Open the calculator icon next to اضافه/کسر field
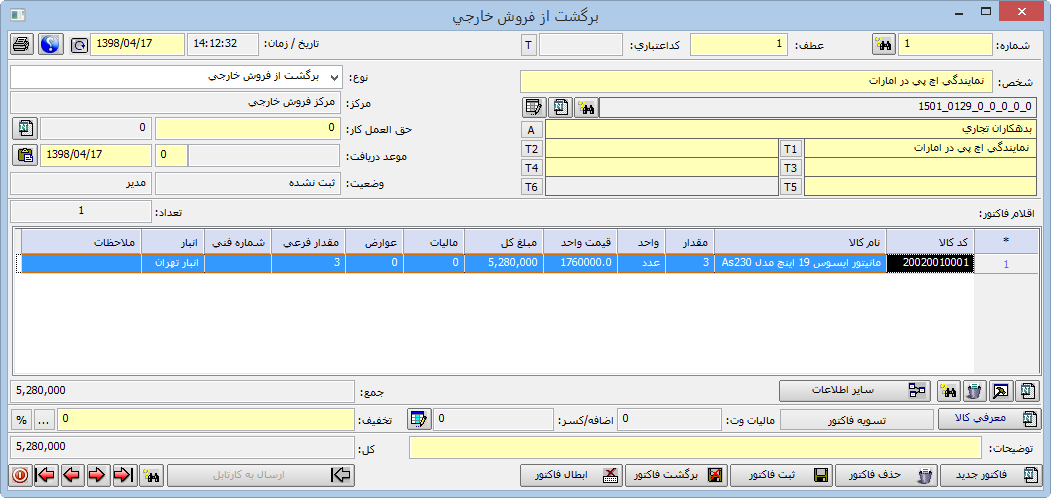Screen dimensions: 1051x498 (x=419, y=419)
